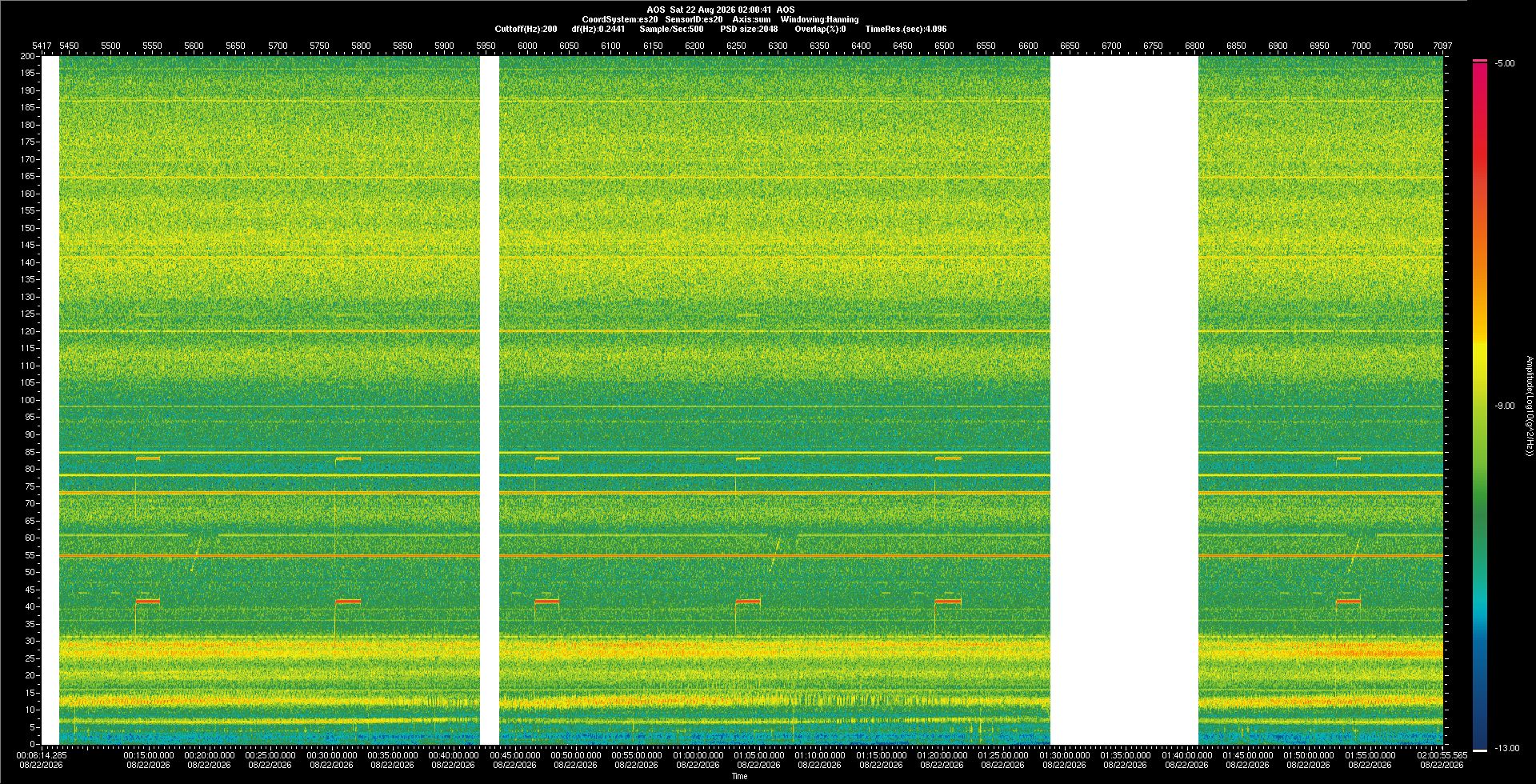Select the pink upper limit marker on color bar
Image resolution: width=1536 pixels, height=784 pixels.
click(x=1480, y=61)
